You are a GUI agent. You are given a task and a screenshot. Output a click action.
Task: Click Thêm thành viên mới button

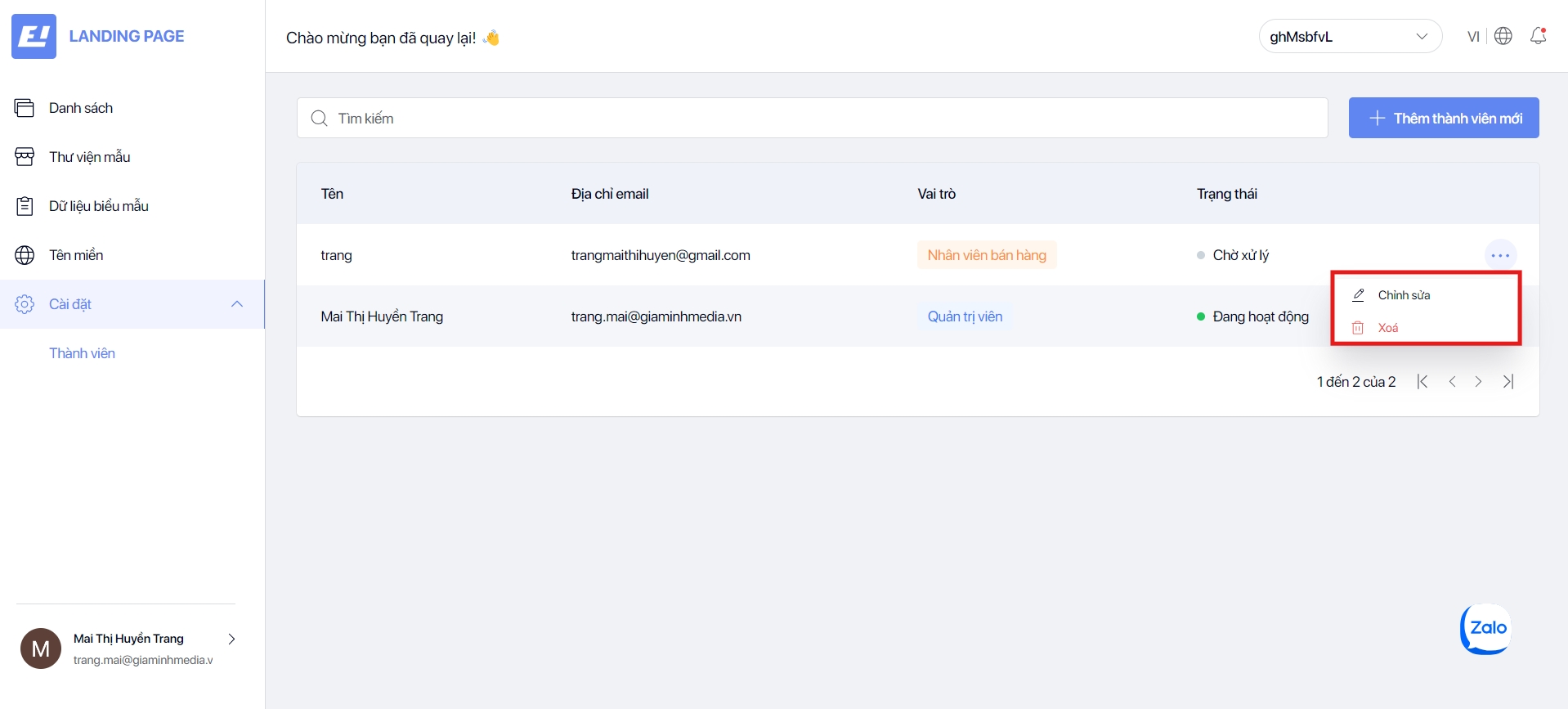point(1444,119)
